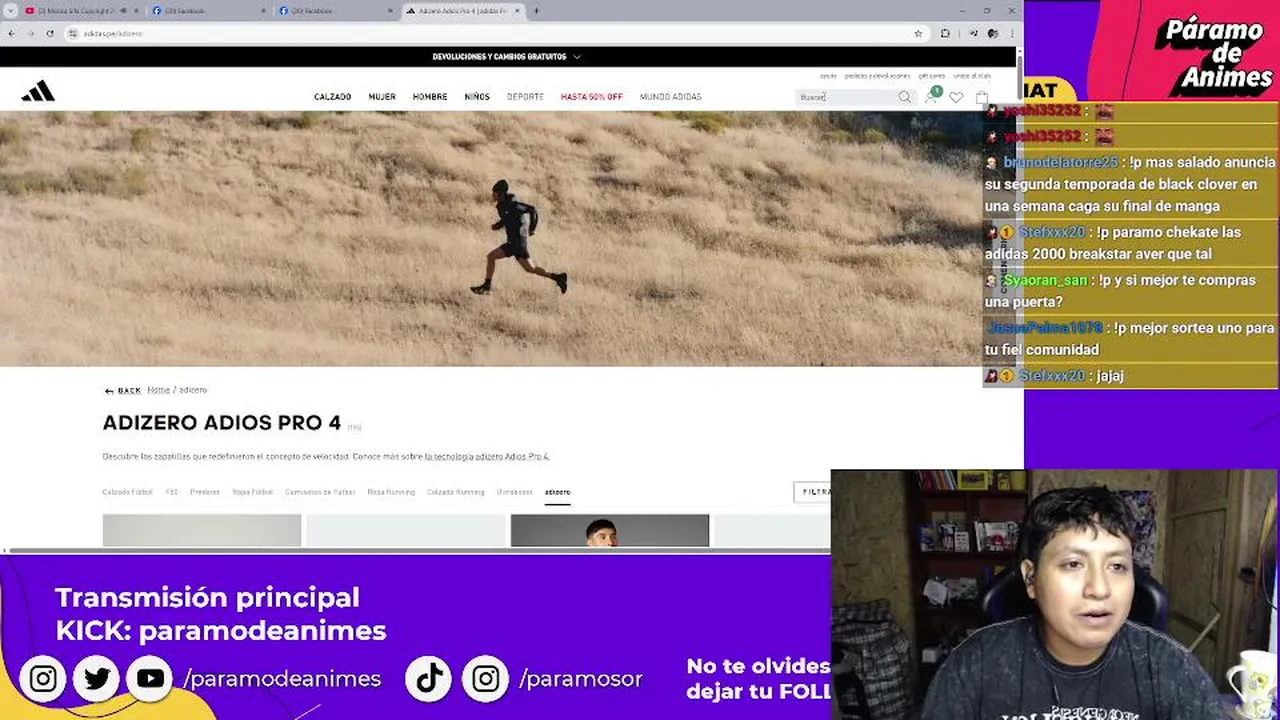The height and width of the screenshot is (720, 1280).
Task: Switch to the first Facebook browser tab
Action: (x=210, y=11)
